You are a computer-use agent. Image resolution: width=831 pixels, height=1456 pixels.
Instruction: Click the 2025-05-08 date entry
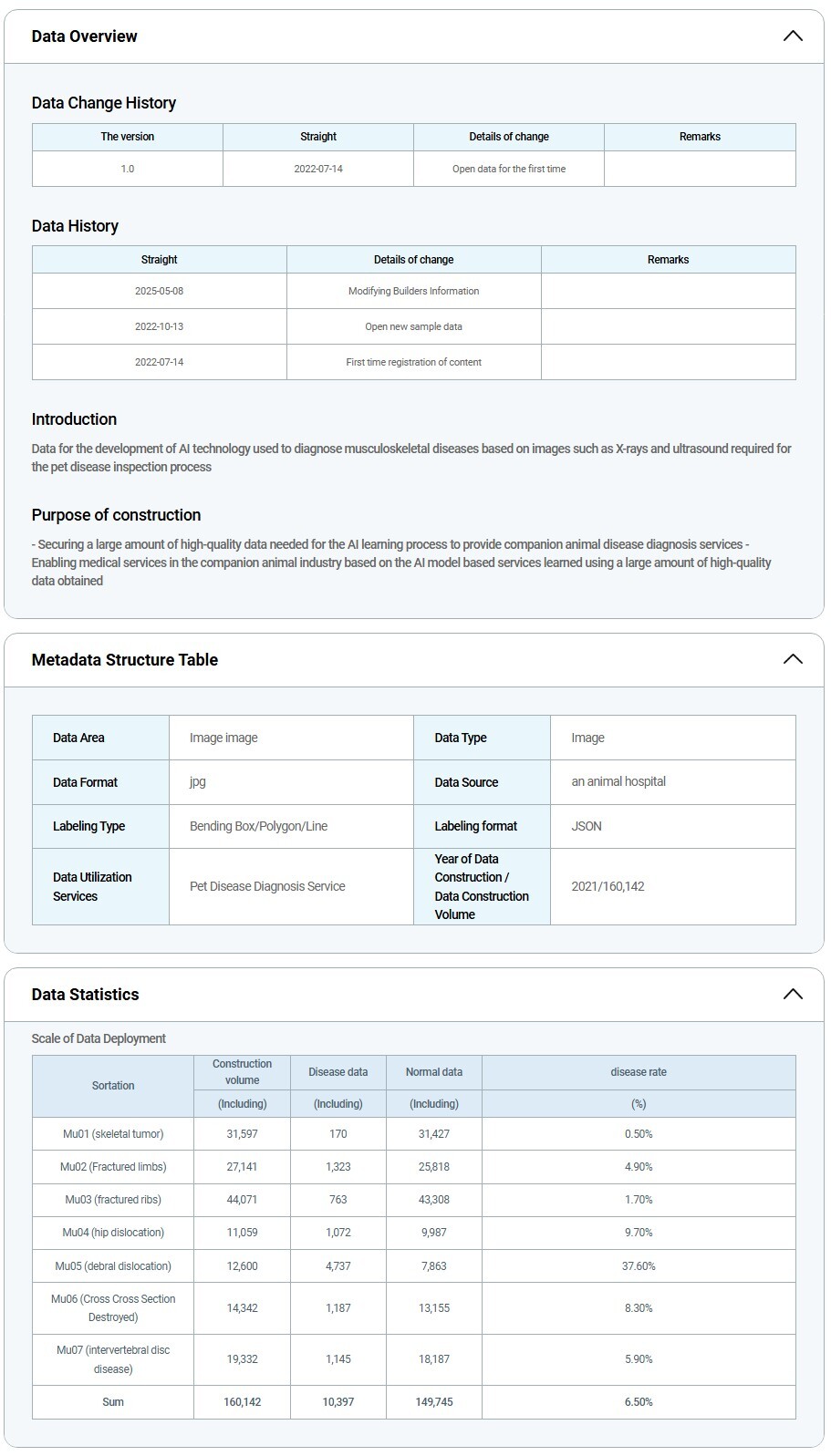pyautogui.click(x=159, y=291)
